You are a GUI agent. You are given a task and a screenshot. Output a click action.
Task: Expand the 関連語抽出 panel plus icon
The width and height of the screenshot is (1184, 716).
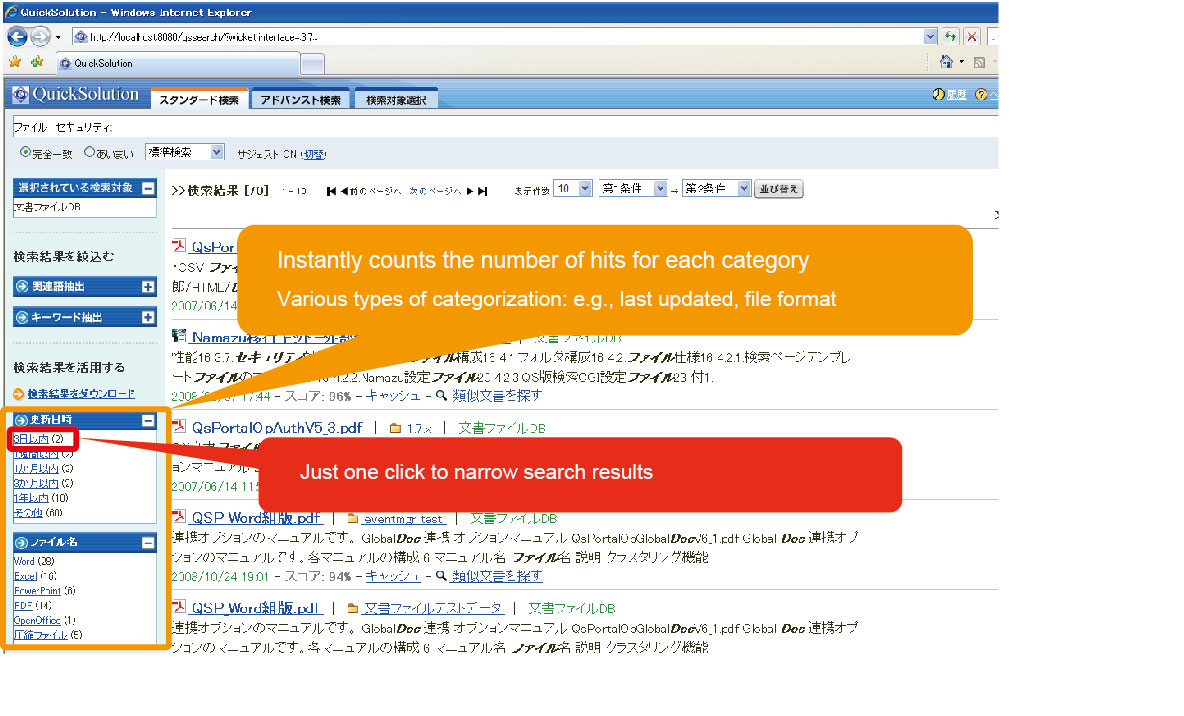pyautogui.click(x=148, y=287)
